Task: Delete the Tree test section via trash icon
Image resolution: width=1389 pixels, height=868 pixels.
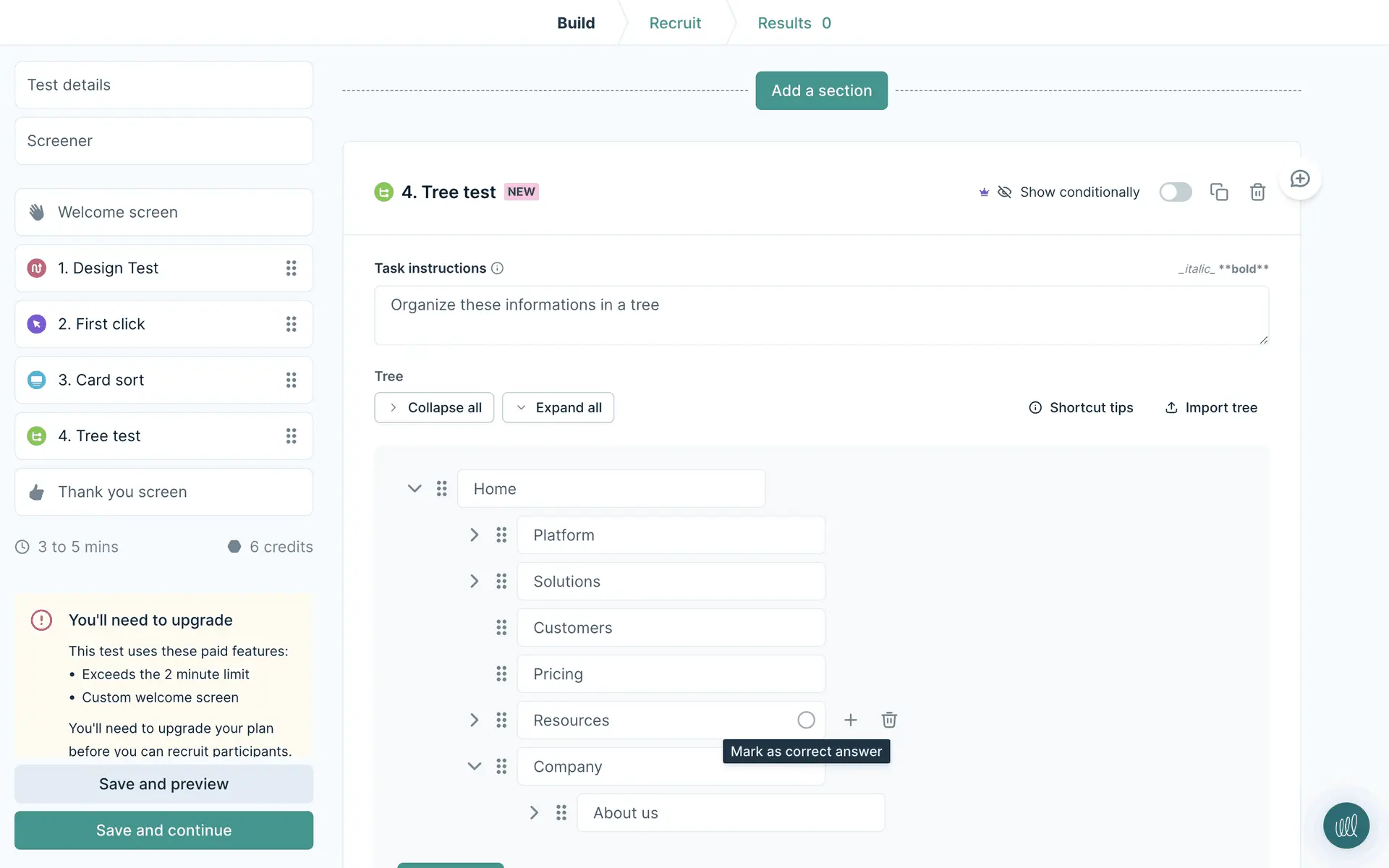Action: (1257, 192)
